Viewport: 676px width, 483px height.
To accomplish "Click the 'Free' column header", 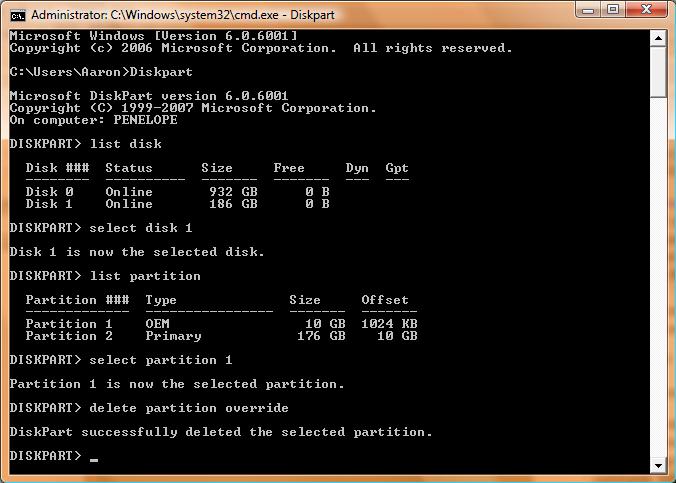I will click(289, 168).
